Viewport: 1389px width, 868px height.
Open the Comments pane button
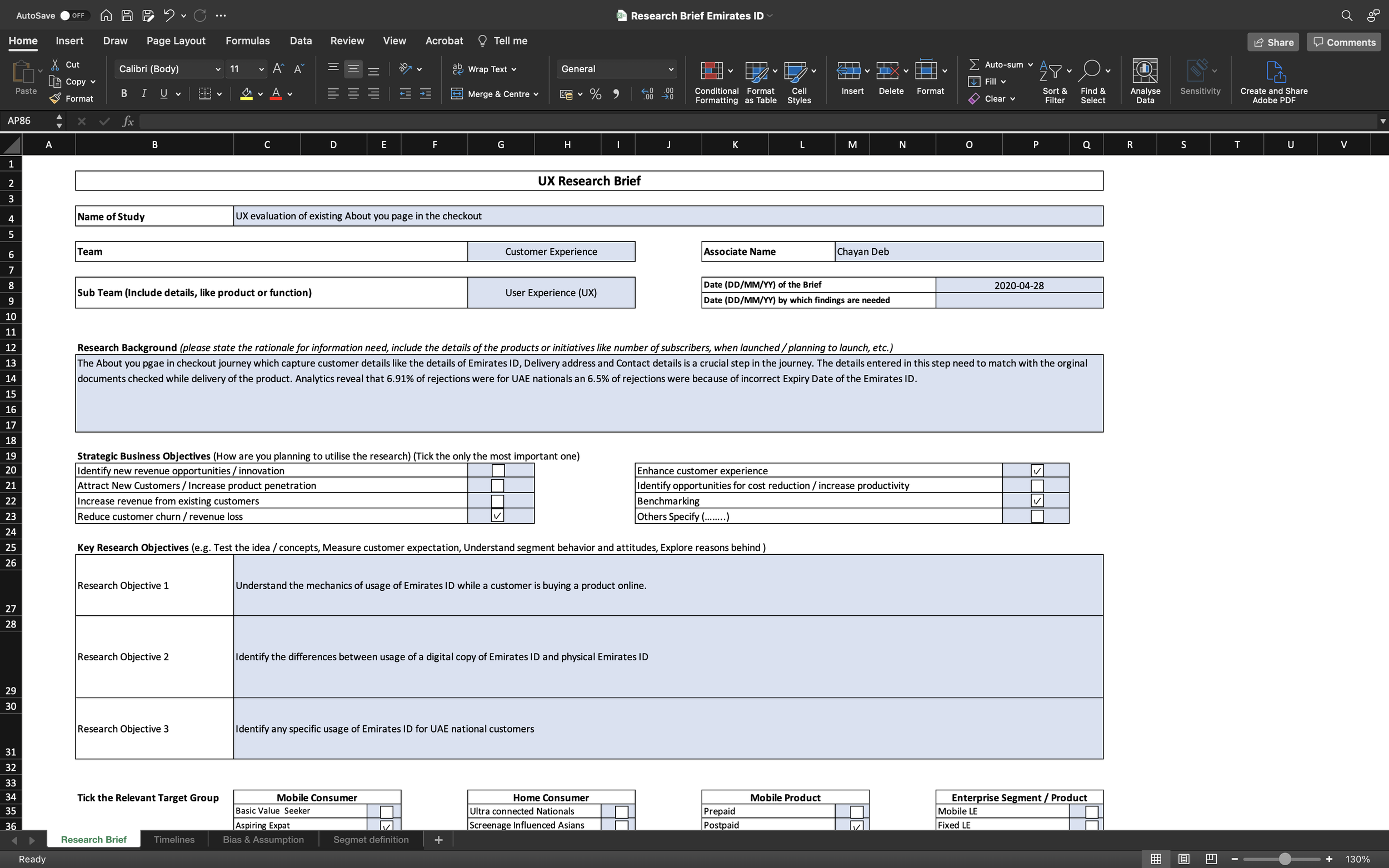tap(1343, 42)
